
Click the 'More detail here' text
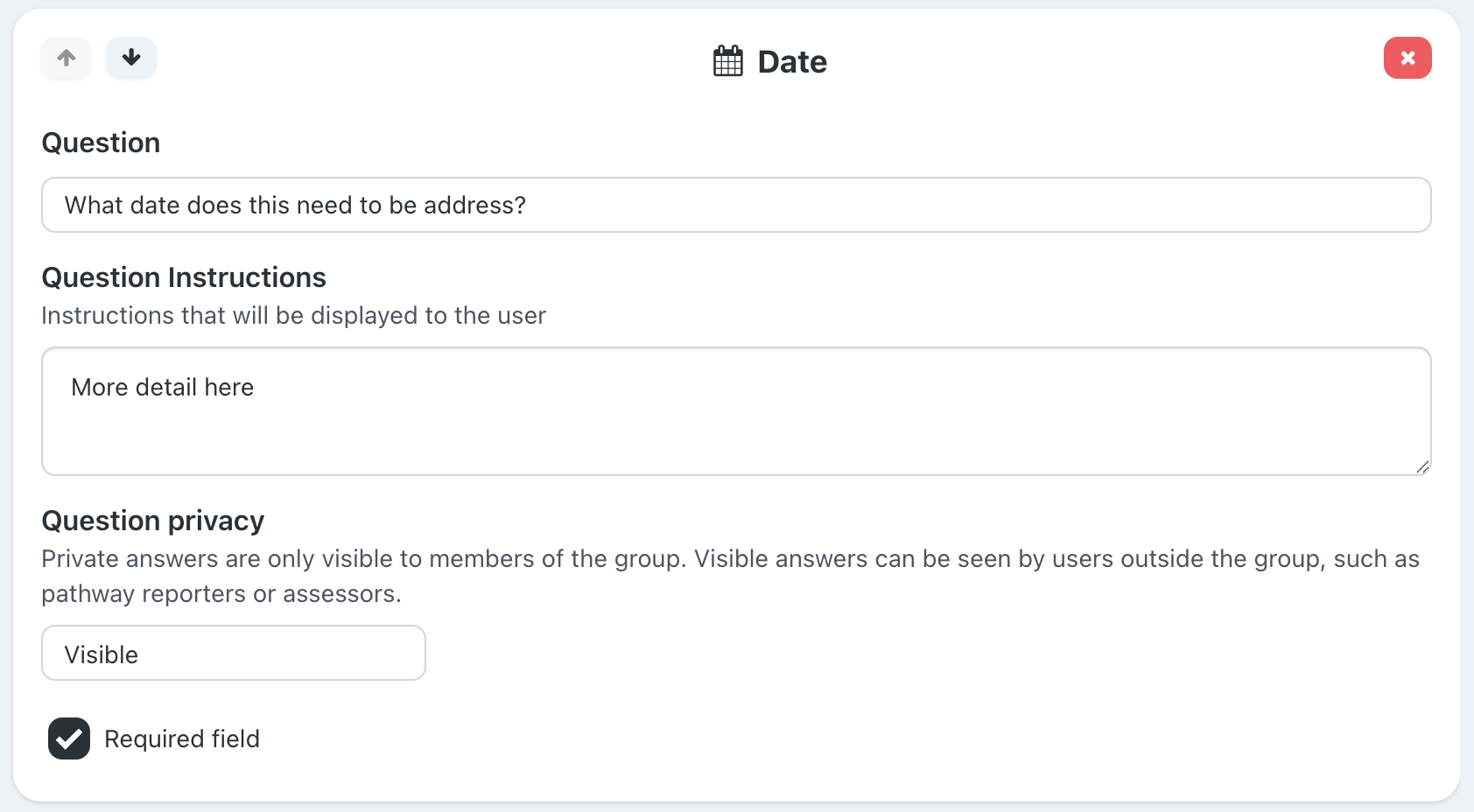[163, 388]
